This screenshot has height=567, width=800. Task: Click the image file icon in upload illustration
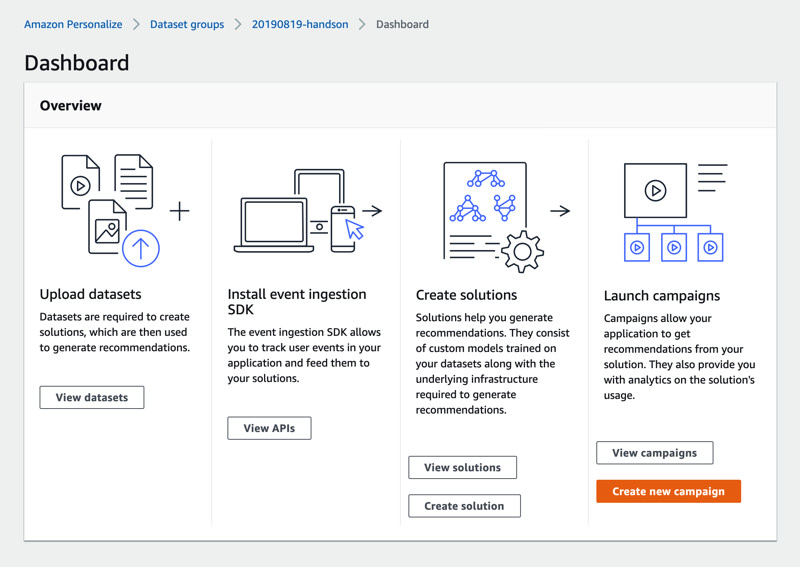pyautogui.click(x=107, y=227)
